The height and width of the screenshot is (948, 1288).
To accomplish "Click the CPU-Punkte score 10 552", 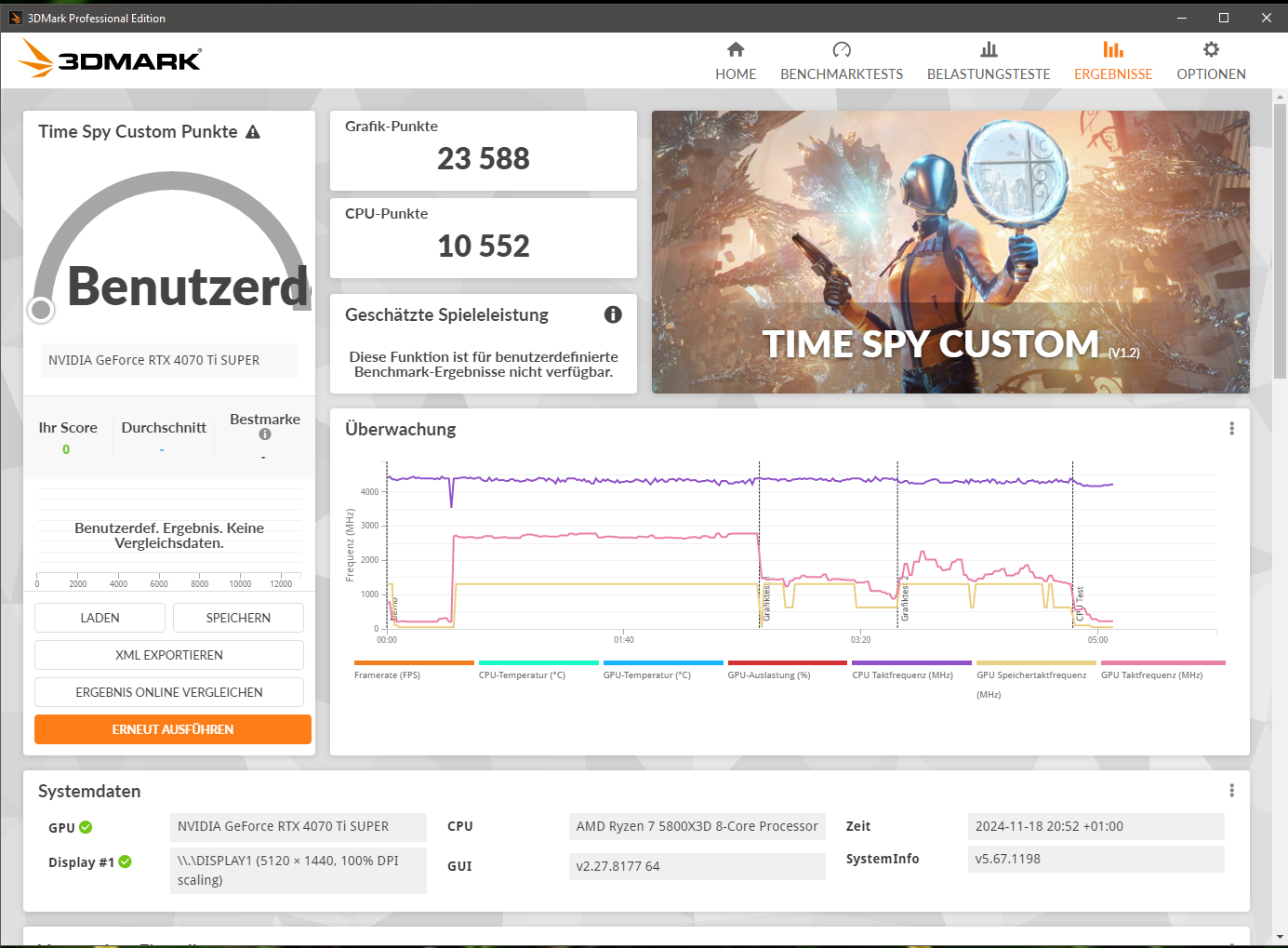I will tap(484, 247).
